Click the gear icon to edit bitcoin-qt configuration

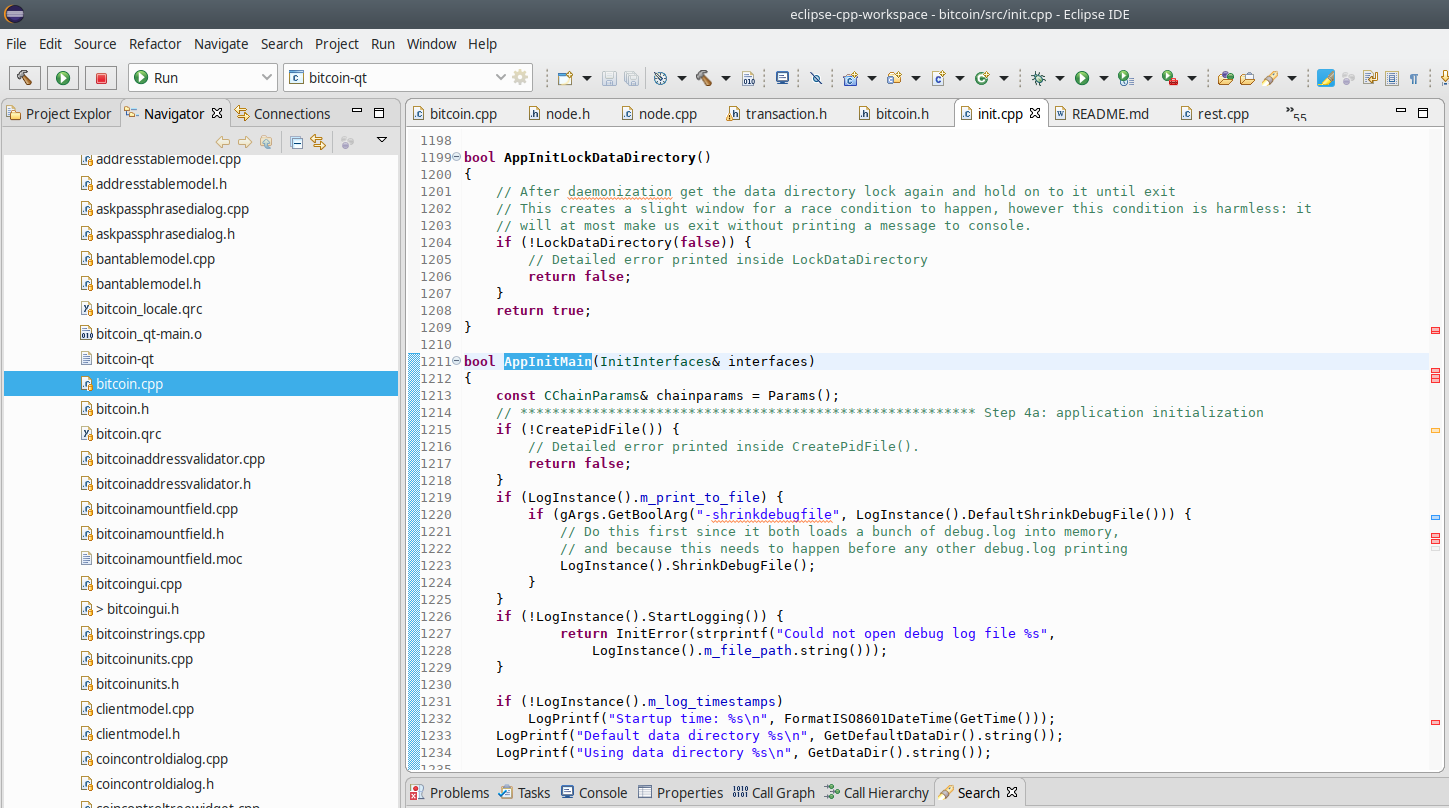(x=520, y=77)
